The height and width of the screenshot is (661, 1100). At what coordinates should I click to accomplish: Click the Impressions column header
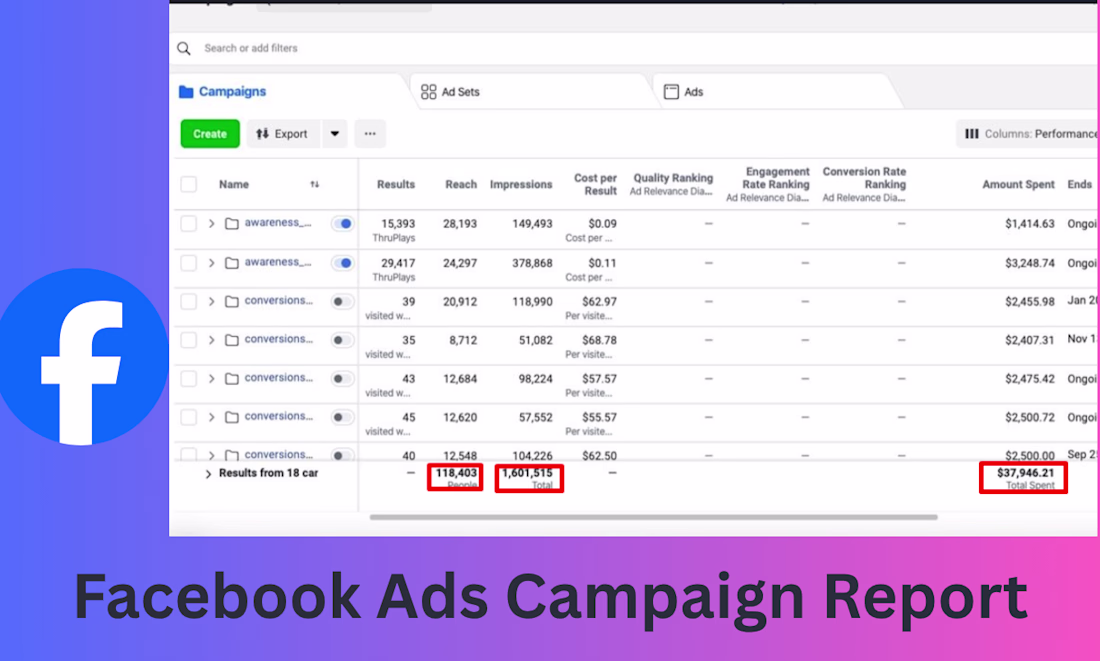(x=521, y=185)
